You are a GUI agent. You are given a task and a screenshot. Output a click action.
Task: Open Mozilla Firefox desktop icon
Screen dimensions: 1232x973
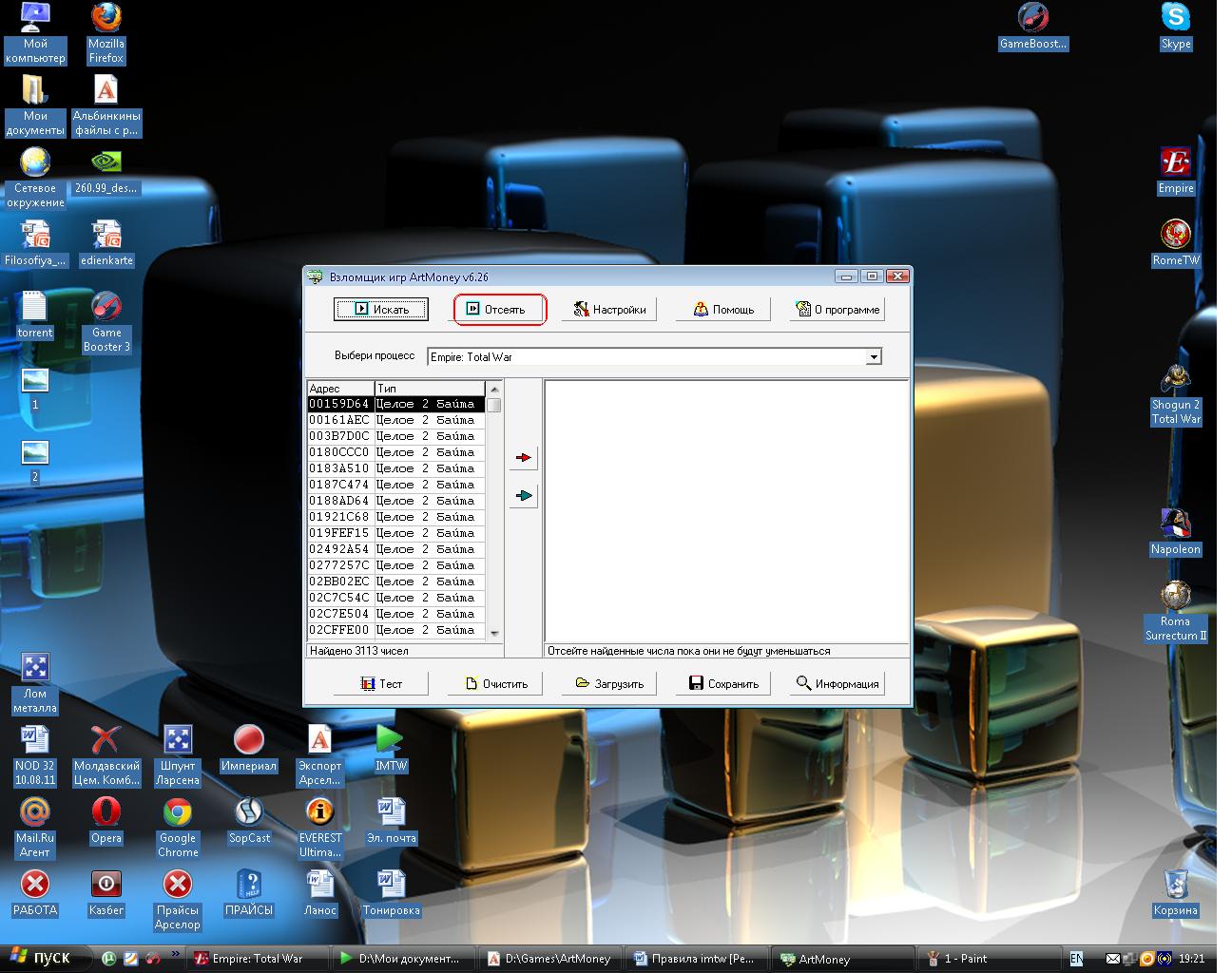106,33
